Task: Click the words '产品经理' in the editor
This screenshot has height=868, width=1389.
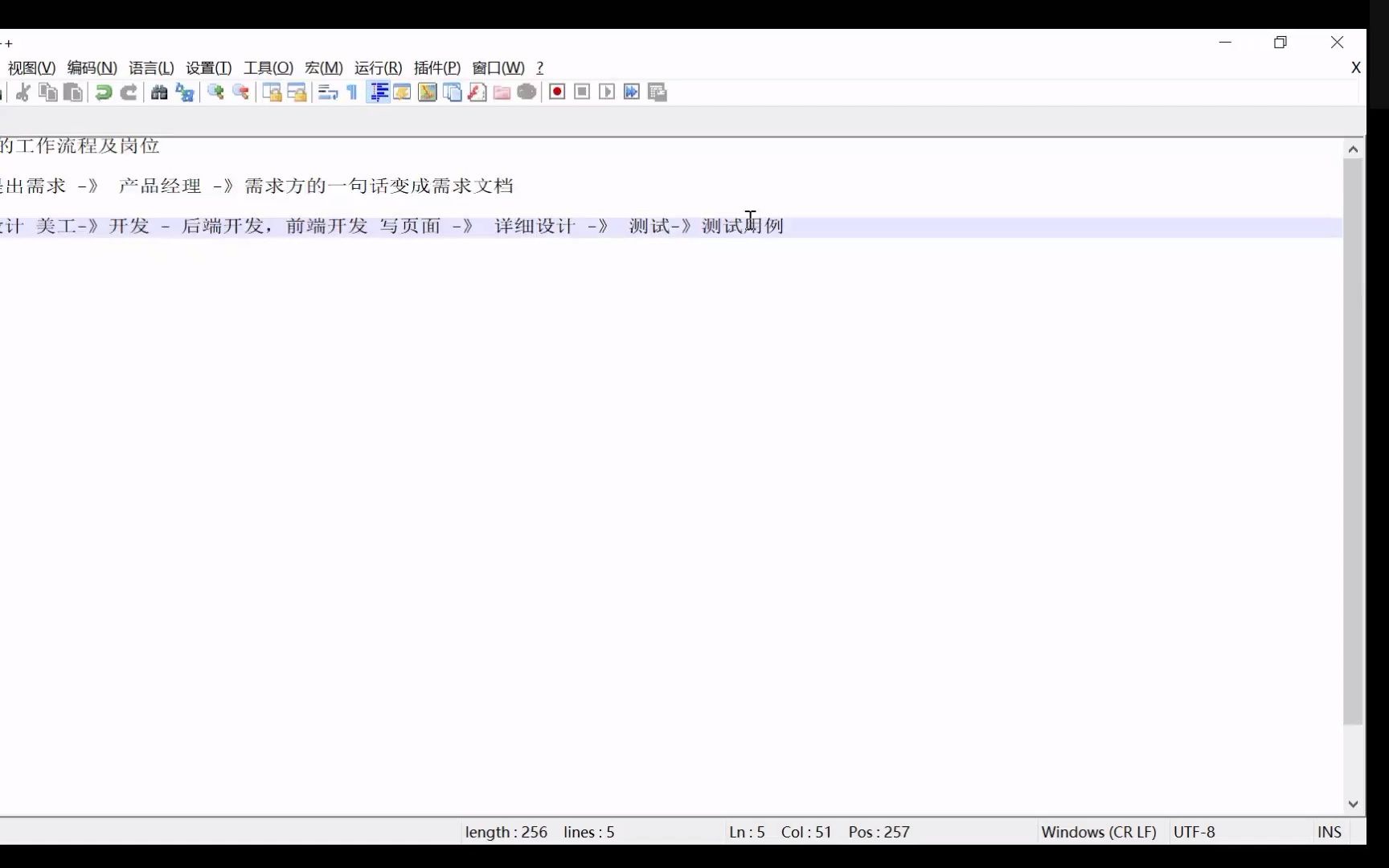Action: click(160, 186)
